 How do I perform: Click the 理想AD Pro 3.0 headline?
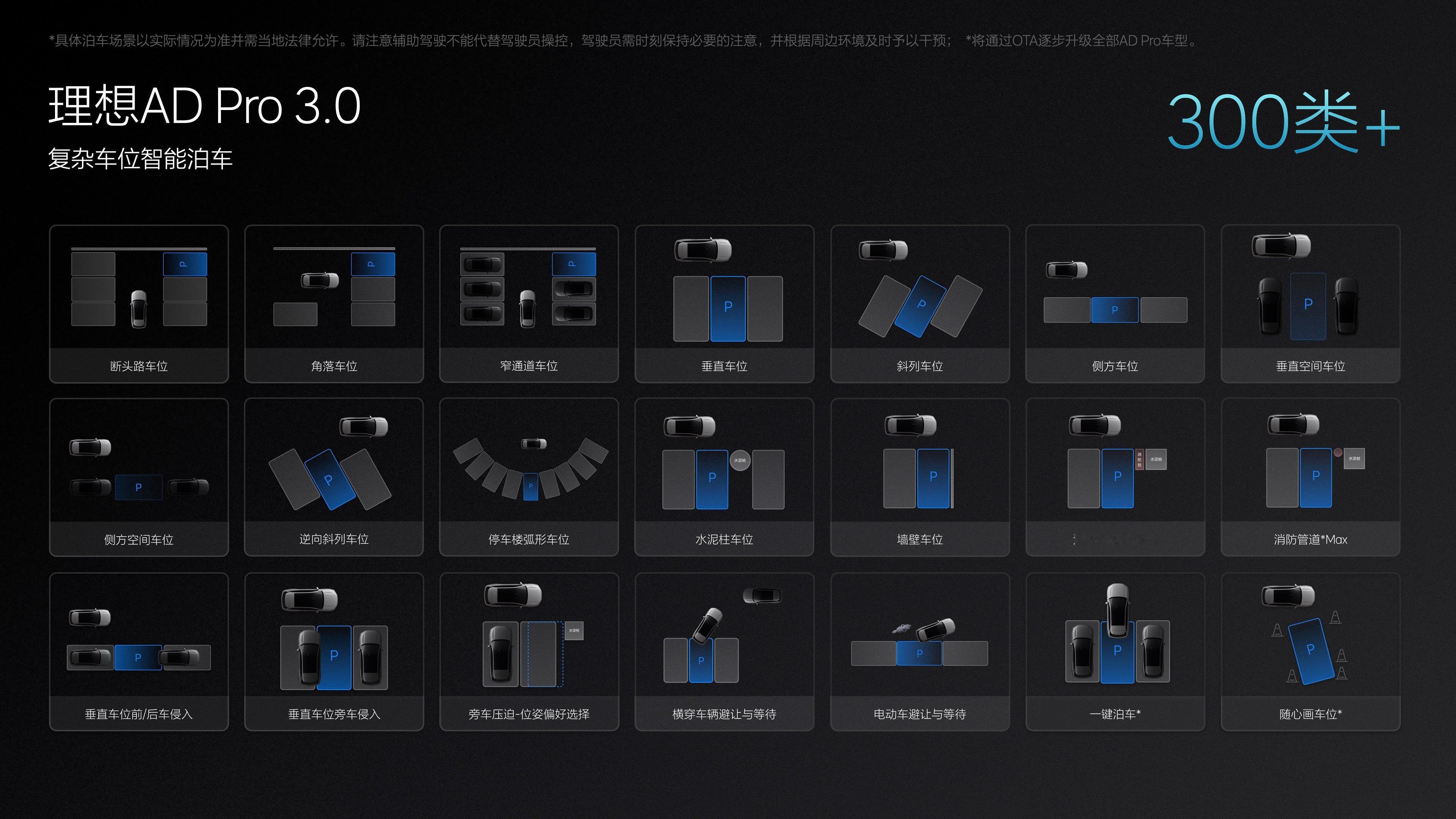205,106
